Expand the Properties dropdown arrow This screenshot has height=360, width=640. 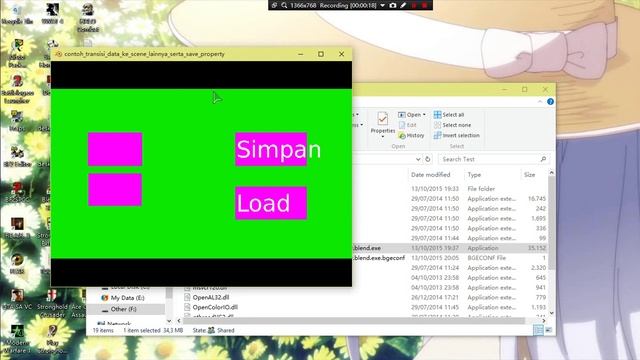point(382,137)
